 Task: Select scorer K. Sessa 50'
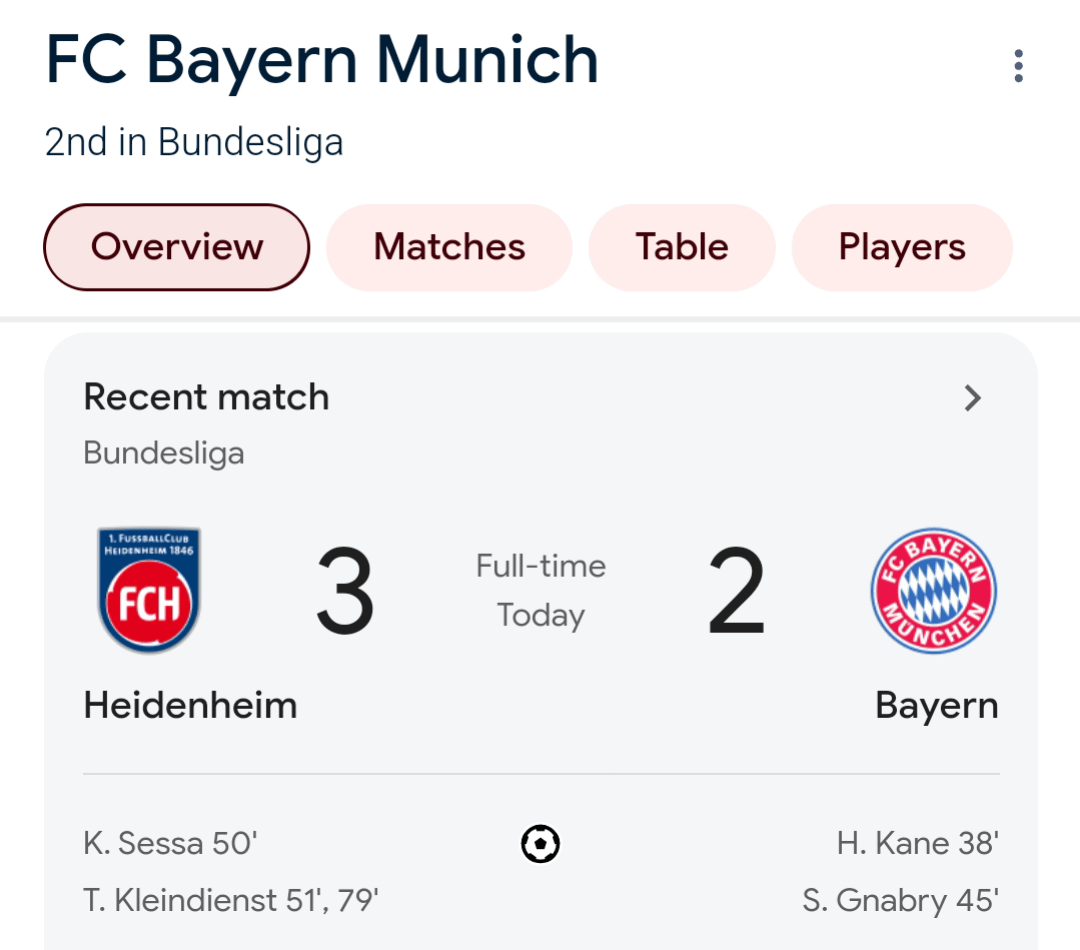click(171, 844)
